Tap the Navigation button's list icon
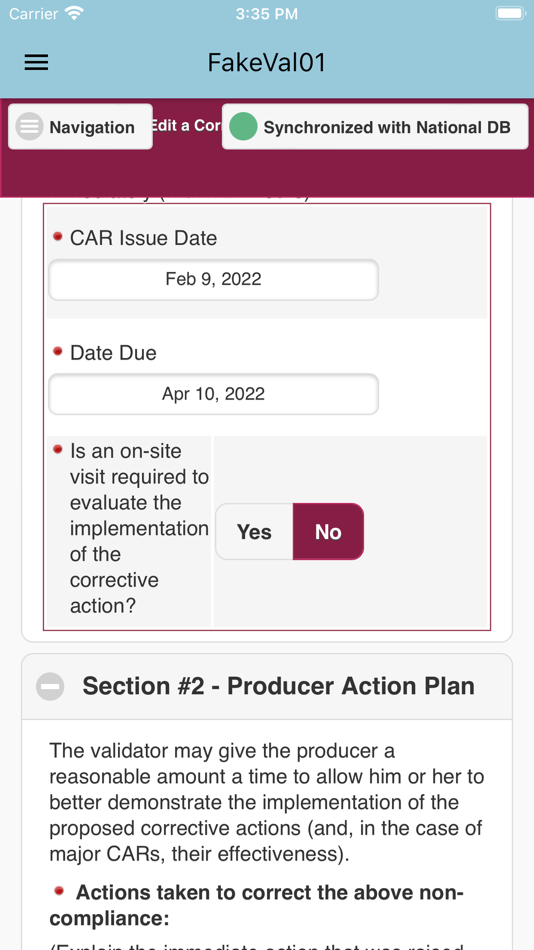This screenshot has height=950, width=534. [29, 127]
